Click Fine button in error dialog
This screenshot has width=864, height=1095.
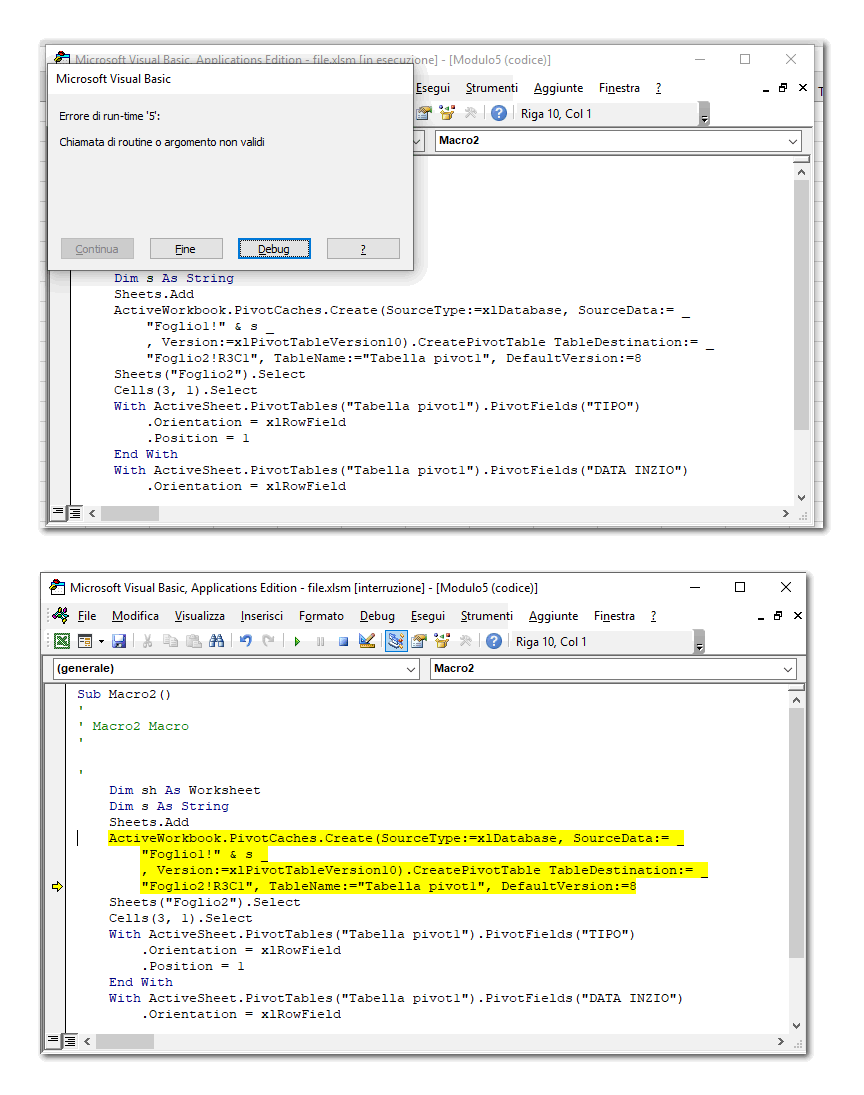(186, 249)
